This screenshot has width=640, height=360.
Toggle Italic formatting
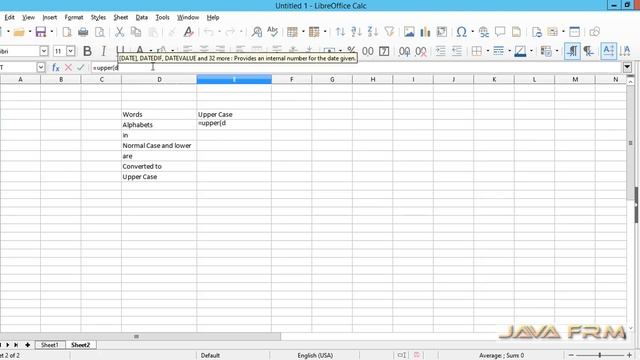coord(103,51)
